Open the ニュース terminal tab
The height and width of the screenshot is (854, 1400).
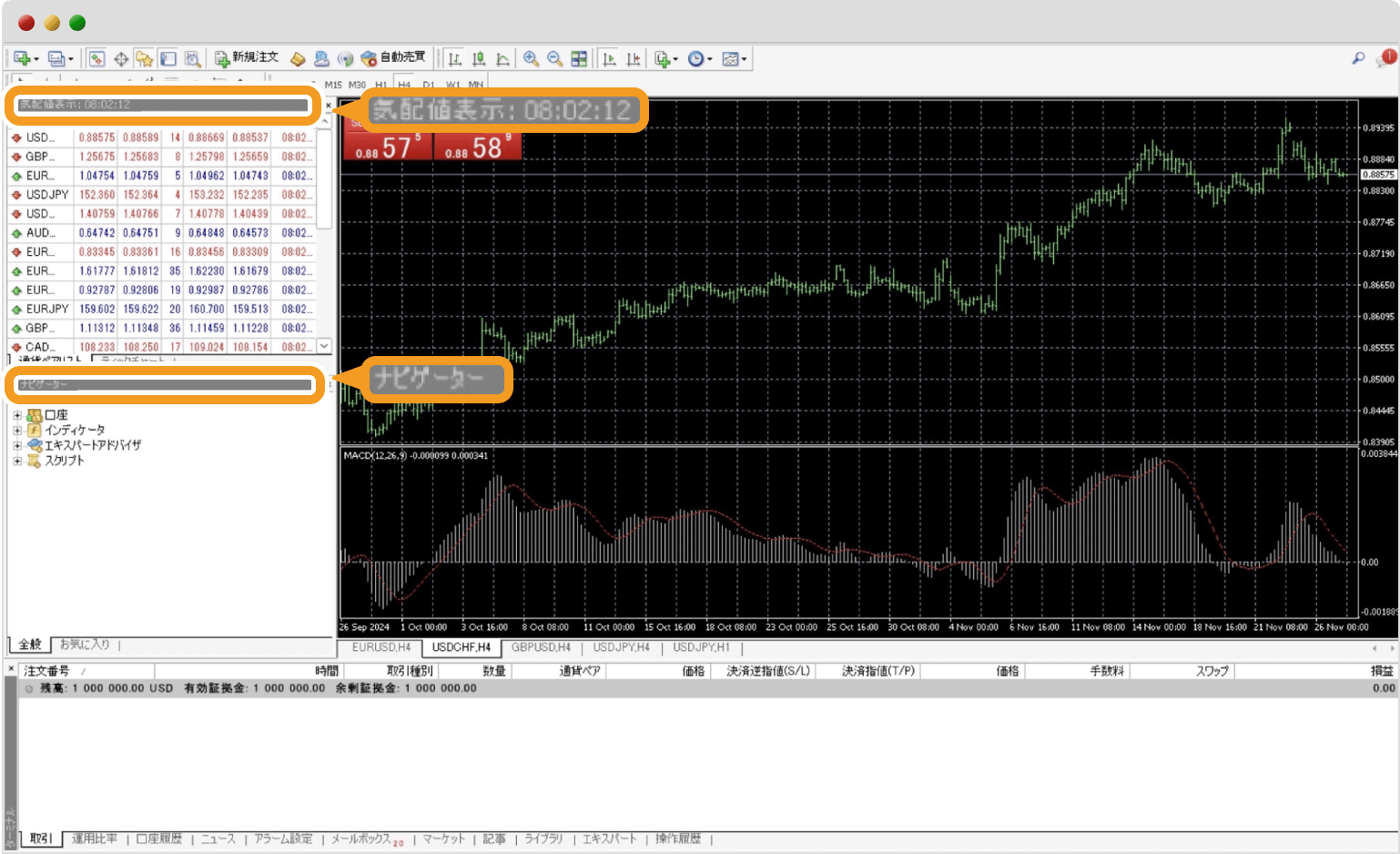click(x=218, y=839)
